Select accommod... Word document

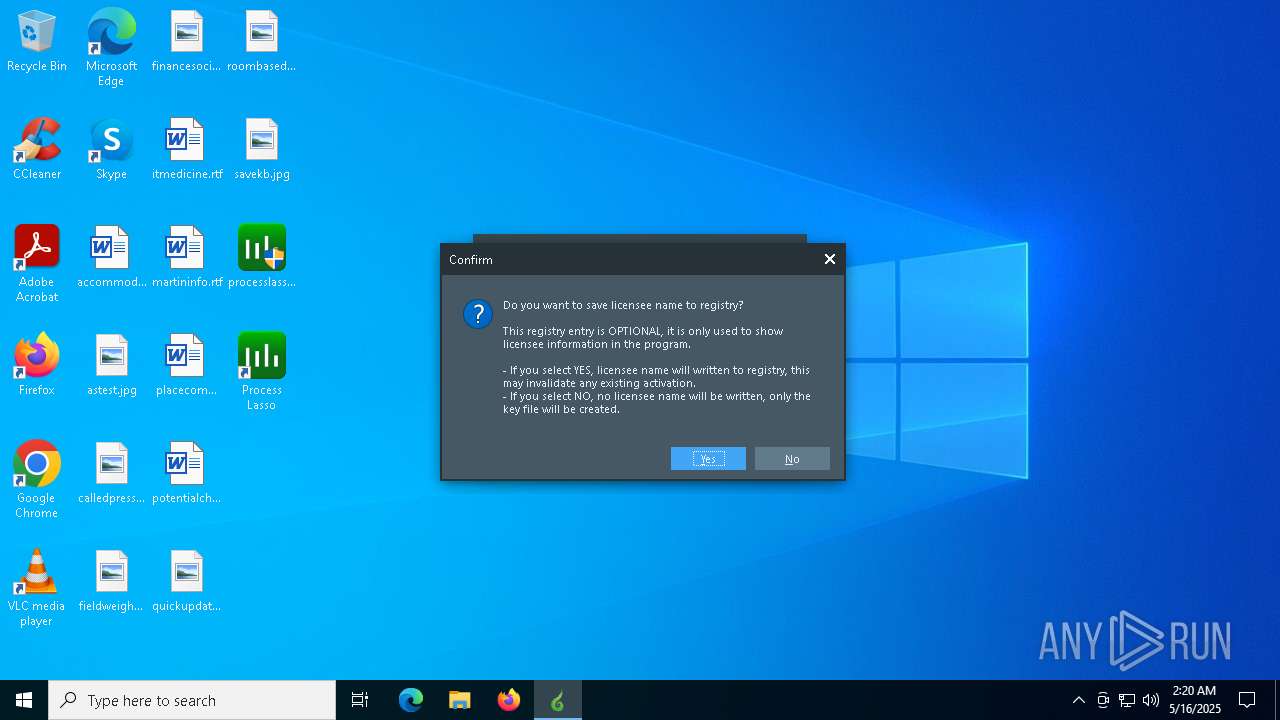pyautogui.click(x=111, y=258)
